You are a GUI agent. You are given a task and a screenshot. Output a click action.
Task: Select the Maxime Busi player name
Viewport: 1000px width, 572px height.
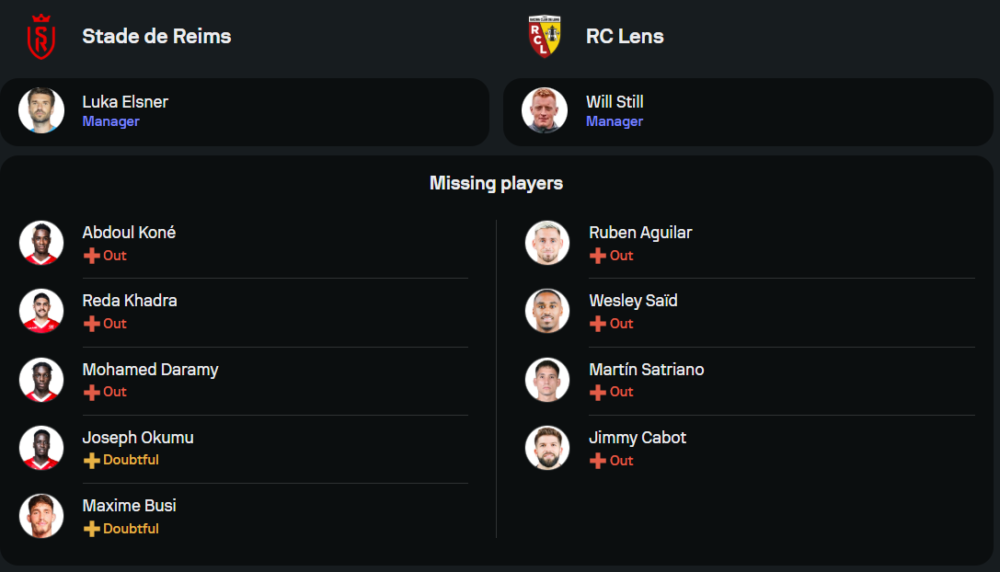[129, 506]
